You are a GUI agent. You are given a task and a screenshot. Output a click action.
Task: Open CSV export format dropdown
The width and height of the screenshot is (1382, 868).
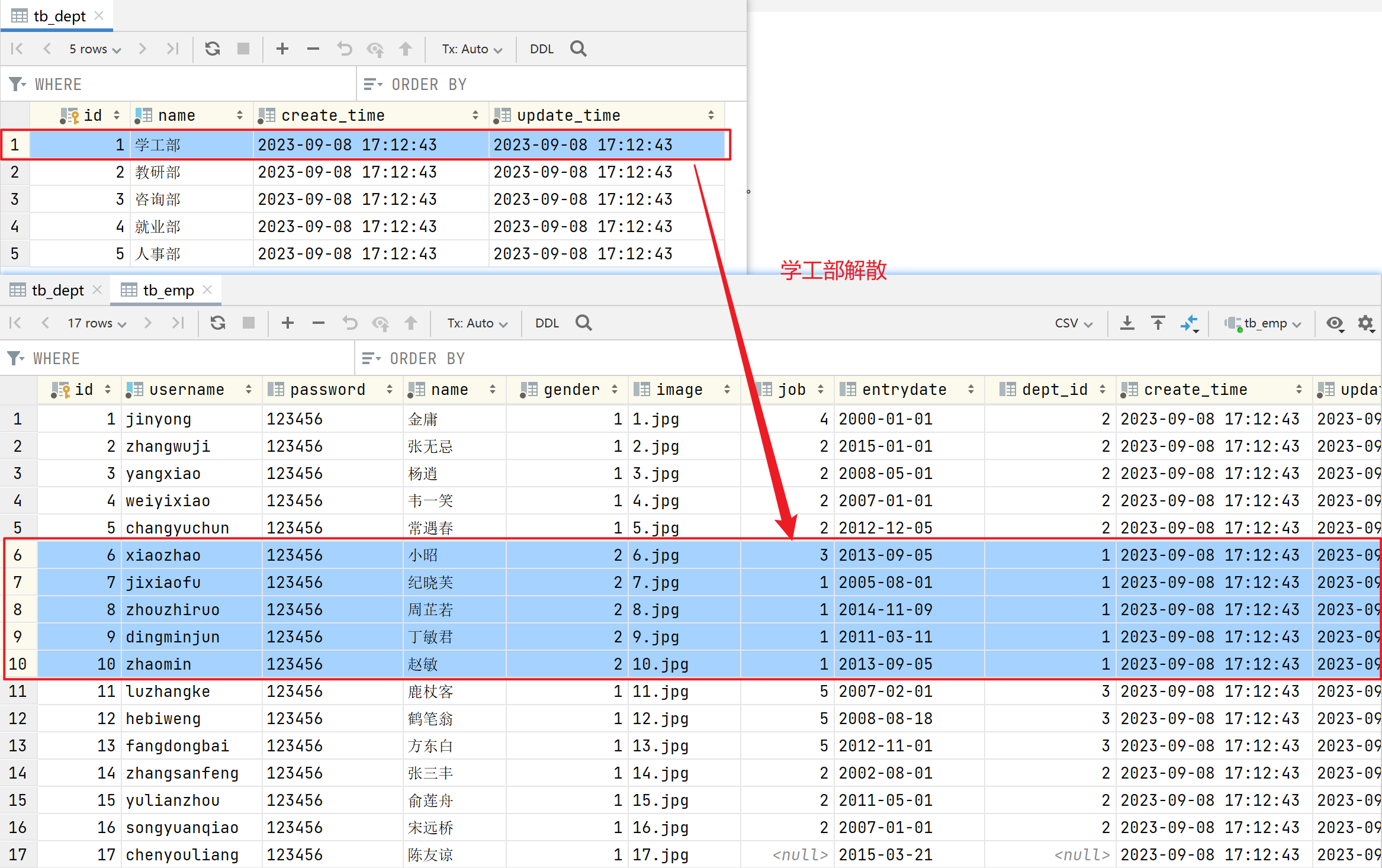(1074, 323)
